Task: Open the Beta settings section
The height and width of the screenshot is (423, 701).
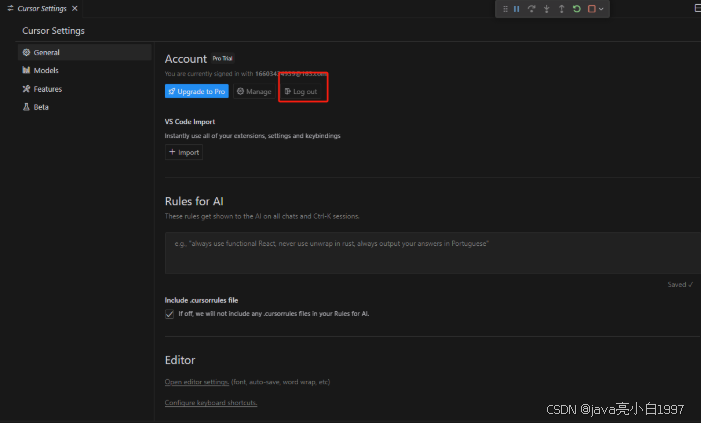Action: (84, 107)
